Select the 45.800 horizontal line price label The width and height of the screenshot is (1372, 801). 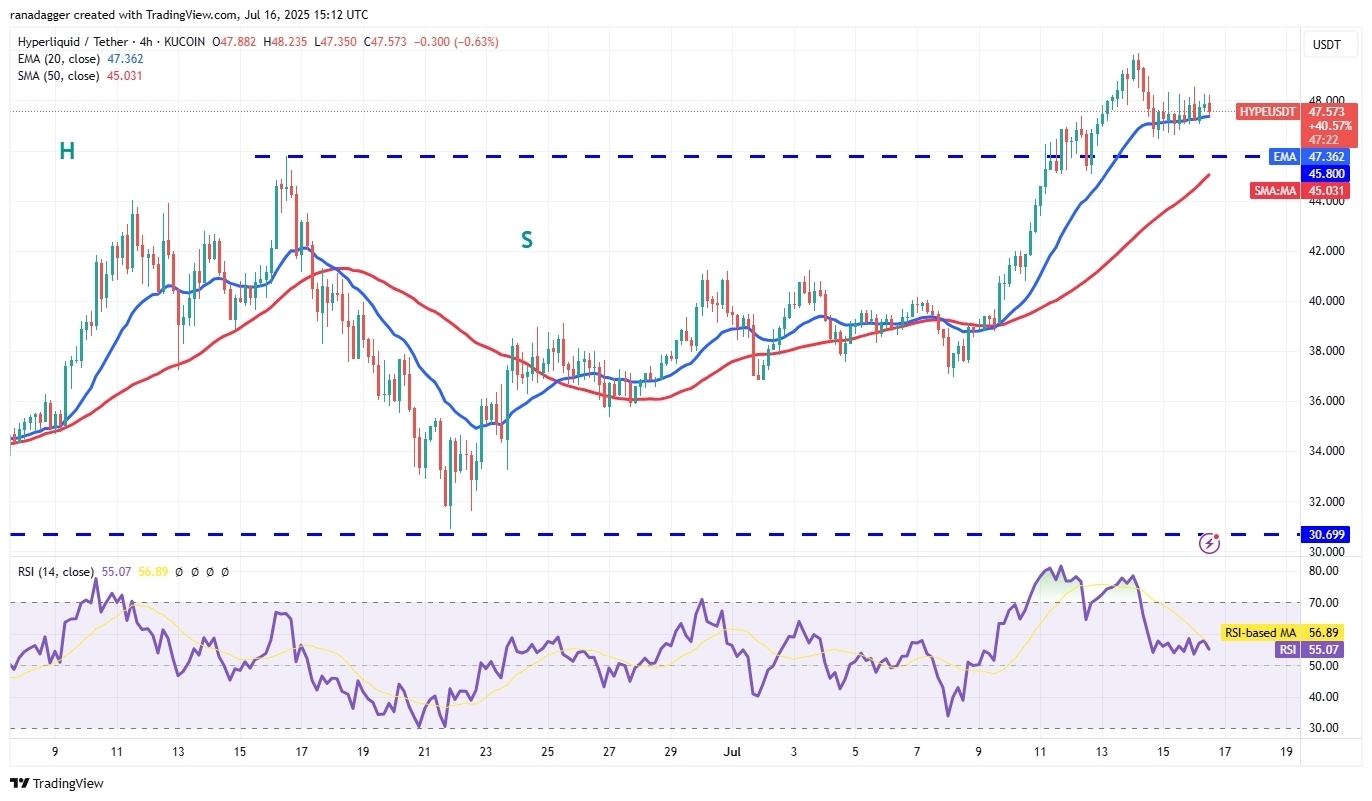(x=1328, y=173)
